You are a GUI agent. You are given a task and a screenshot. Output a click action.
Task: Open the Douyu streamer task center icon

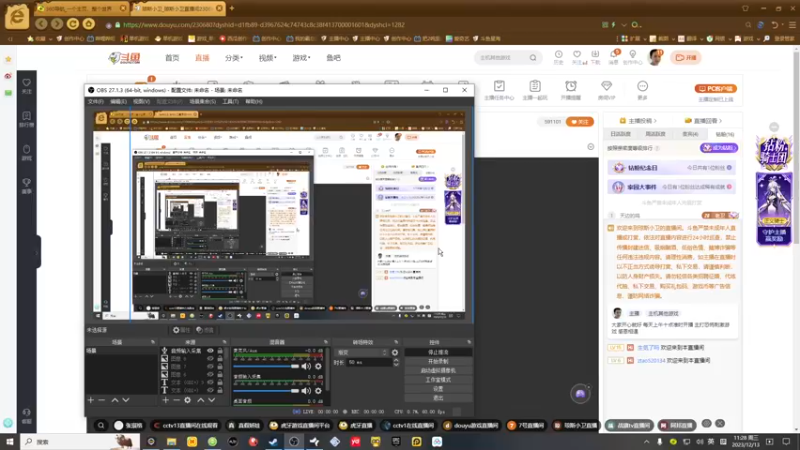click(499, 89)
